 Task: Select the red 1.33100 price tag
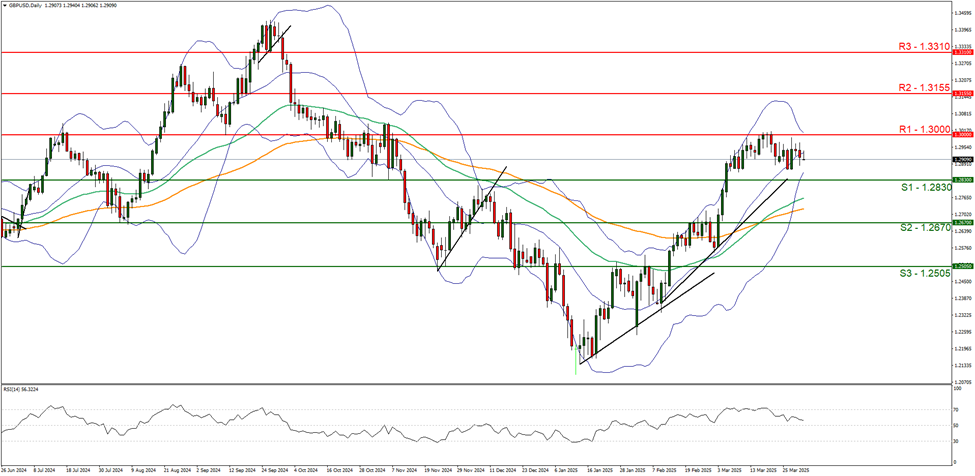961,53
